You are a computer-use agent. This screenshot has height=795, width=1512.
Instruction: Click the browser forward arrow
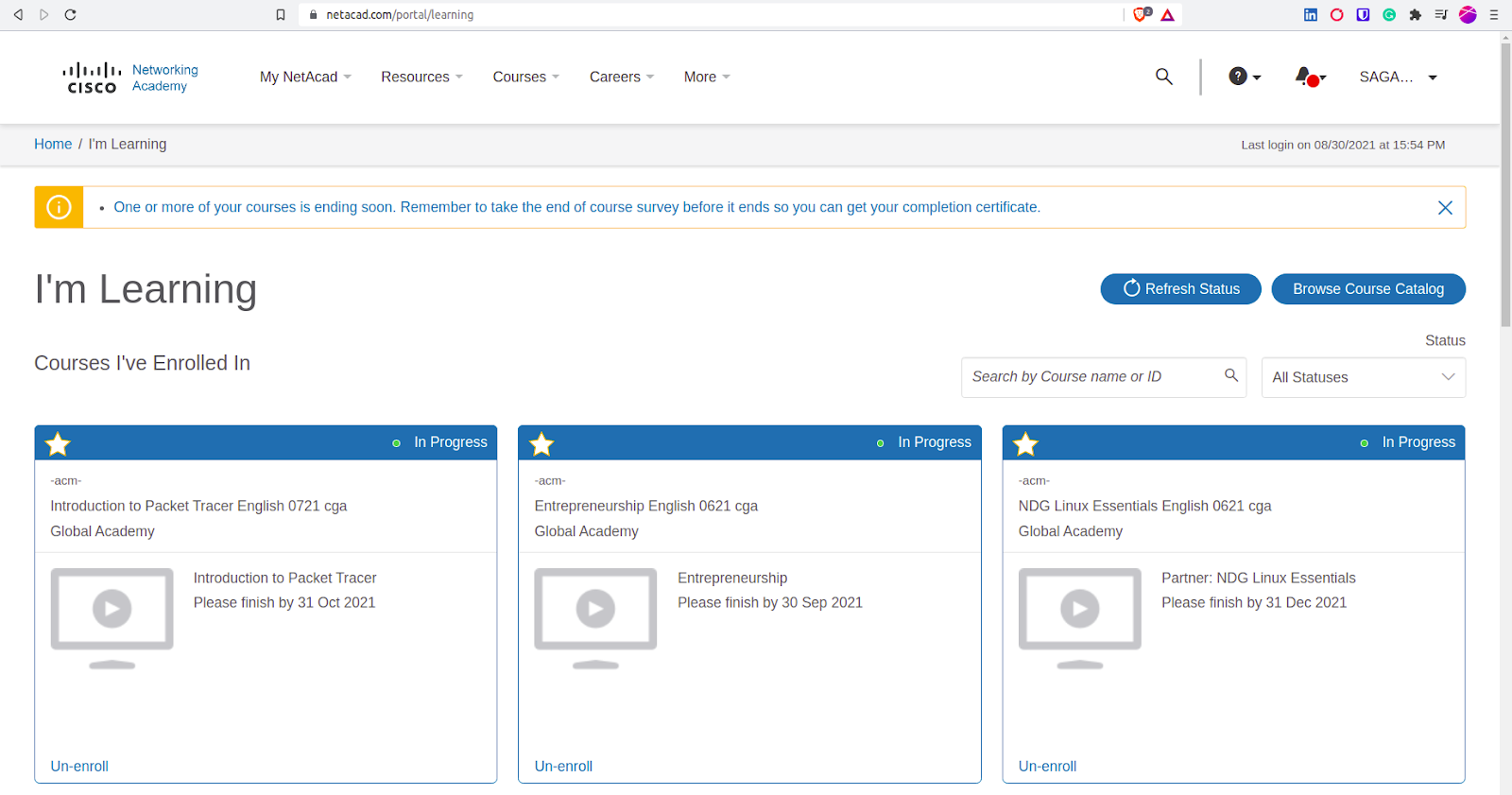point(43,15)
